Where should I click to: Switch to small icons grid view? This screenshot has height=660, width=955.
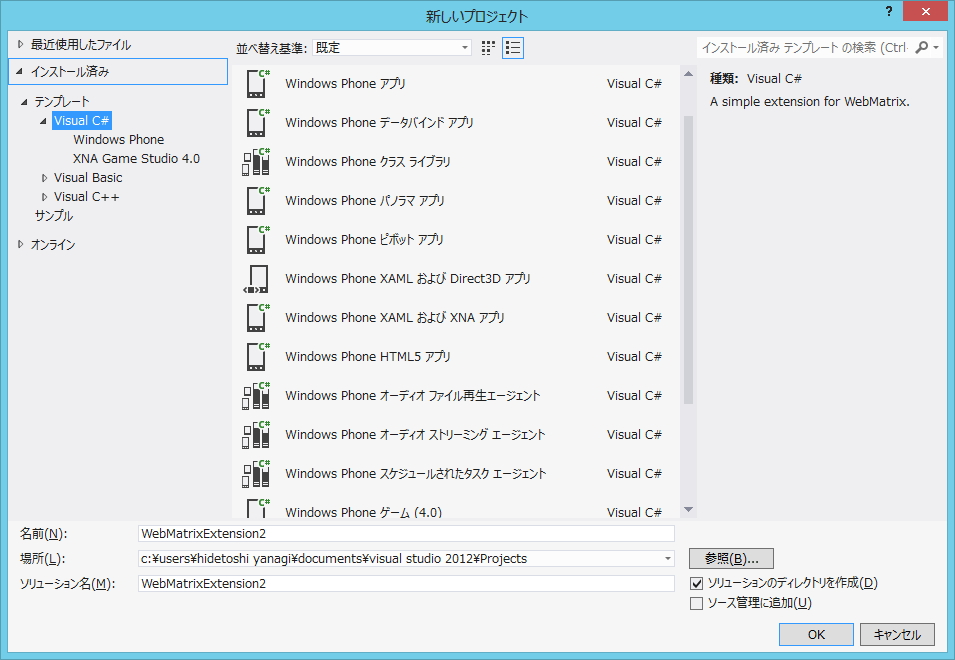488,47
